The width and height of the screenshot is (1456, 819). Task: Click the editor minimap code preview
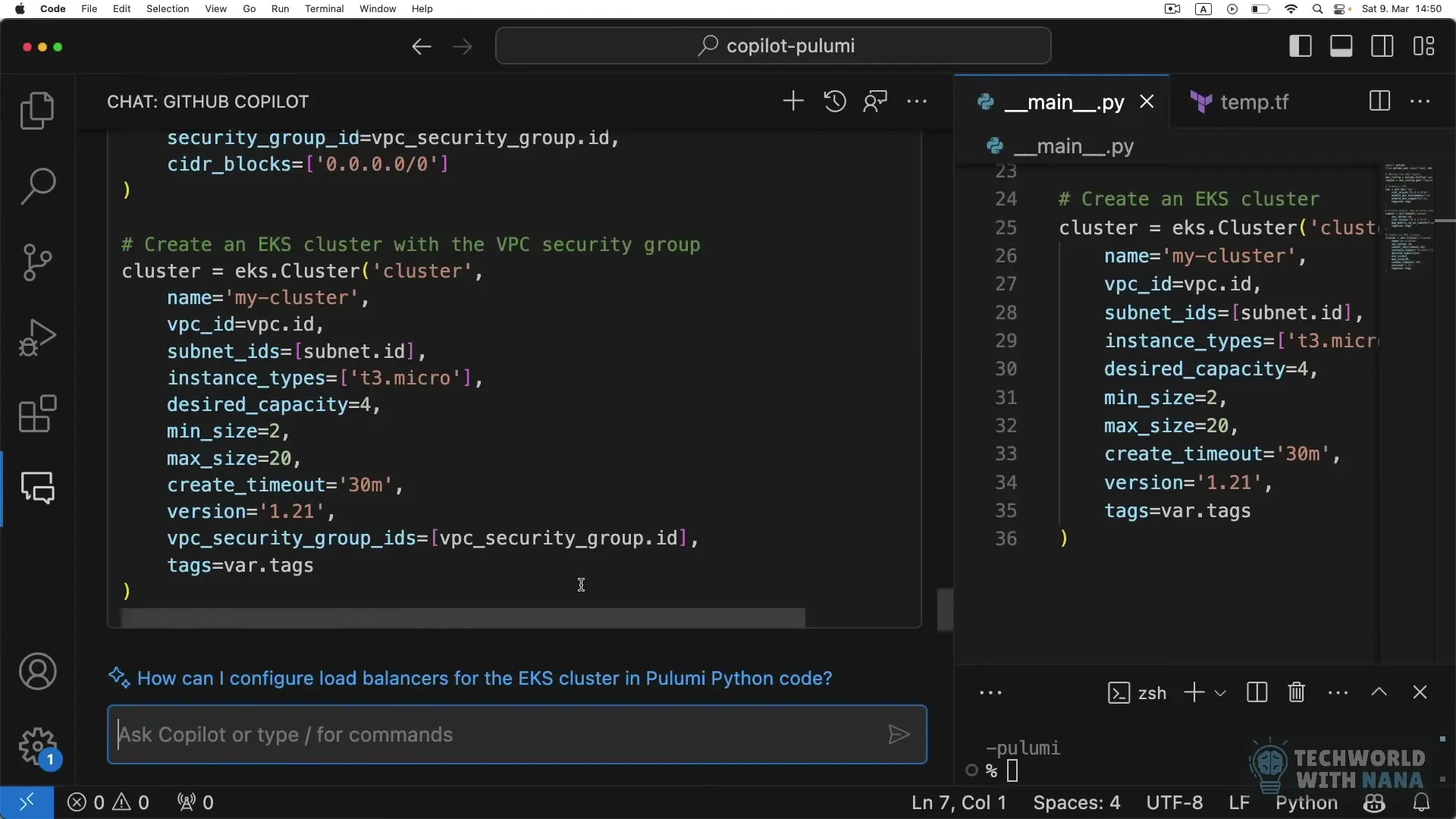[1407, 216]
